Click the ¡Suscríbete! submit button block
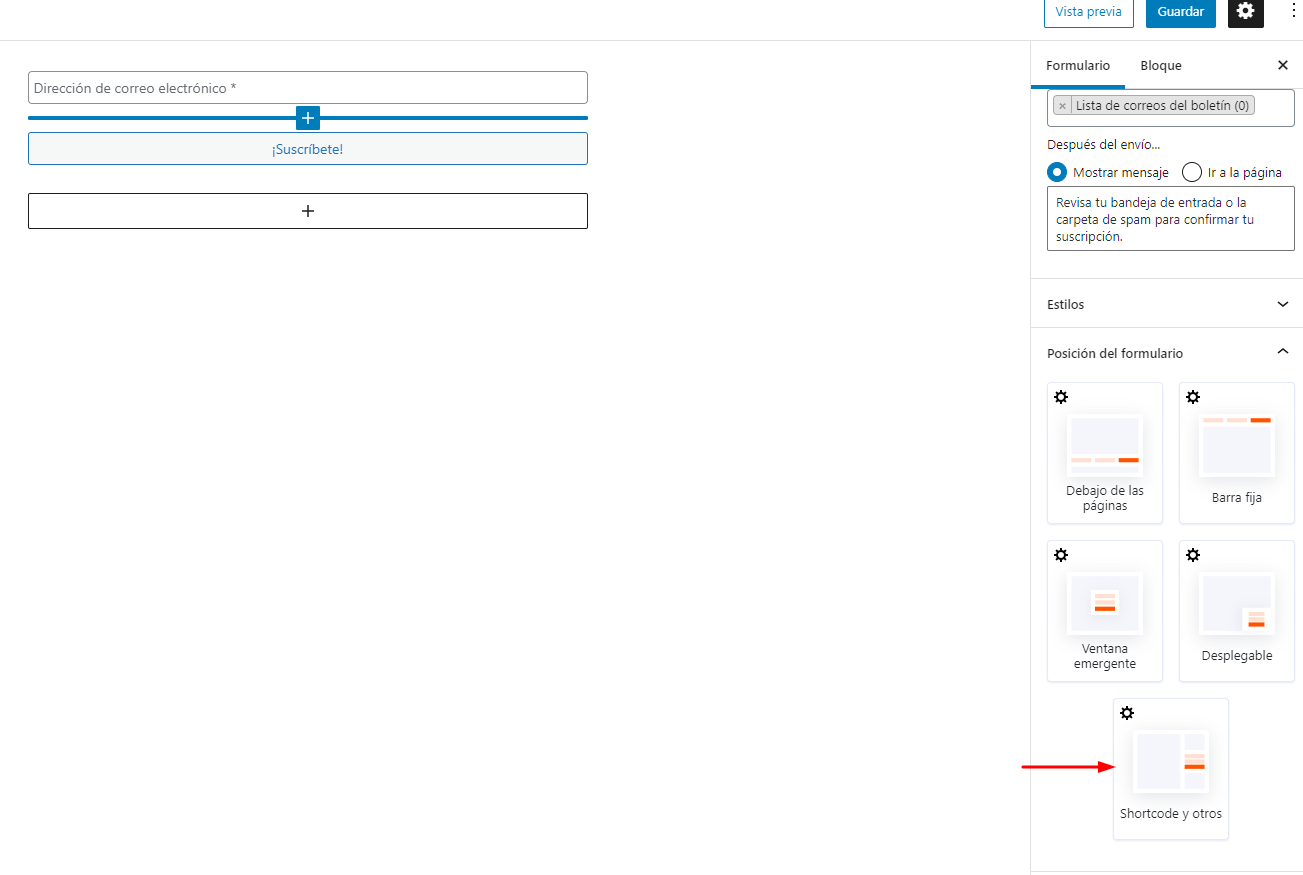Viewport: 1303px width, 875px height. (308, 149)
